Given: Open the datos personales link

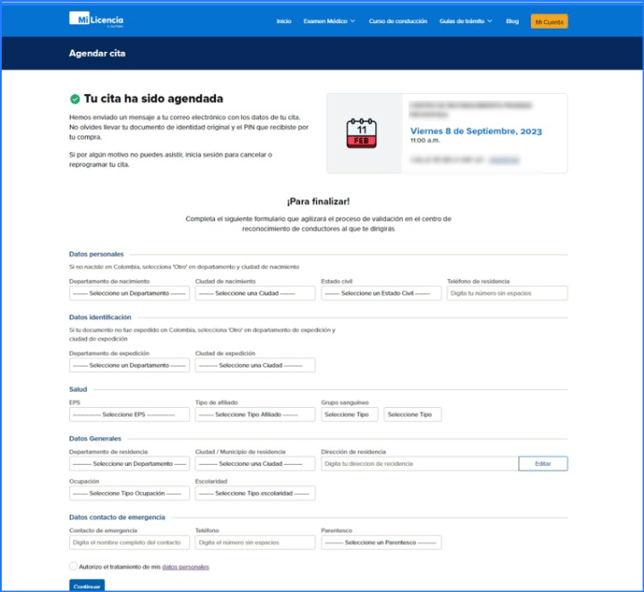Looking at the screenshot, I should tap(186, 567).
